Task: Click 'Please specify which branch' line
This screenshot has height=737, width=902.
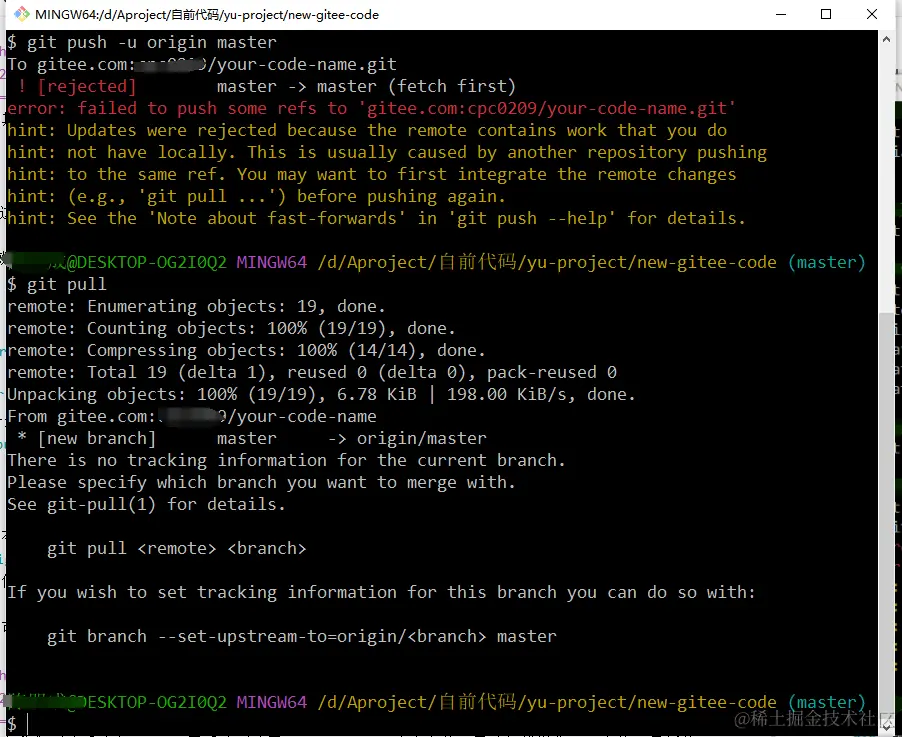Action: click(x=261, y=482)
